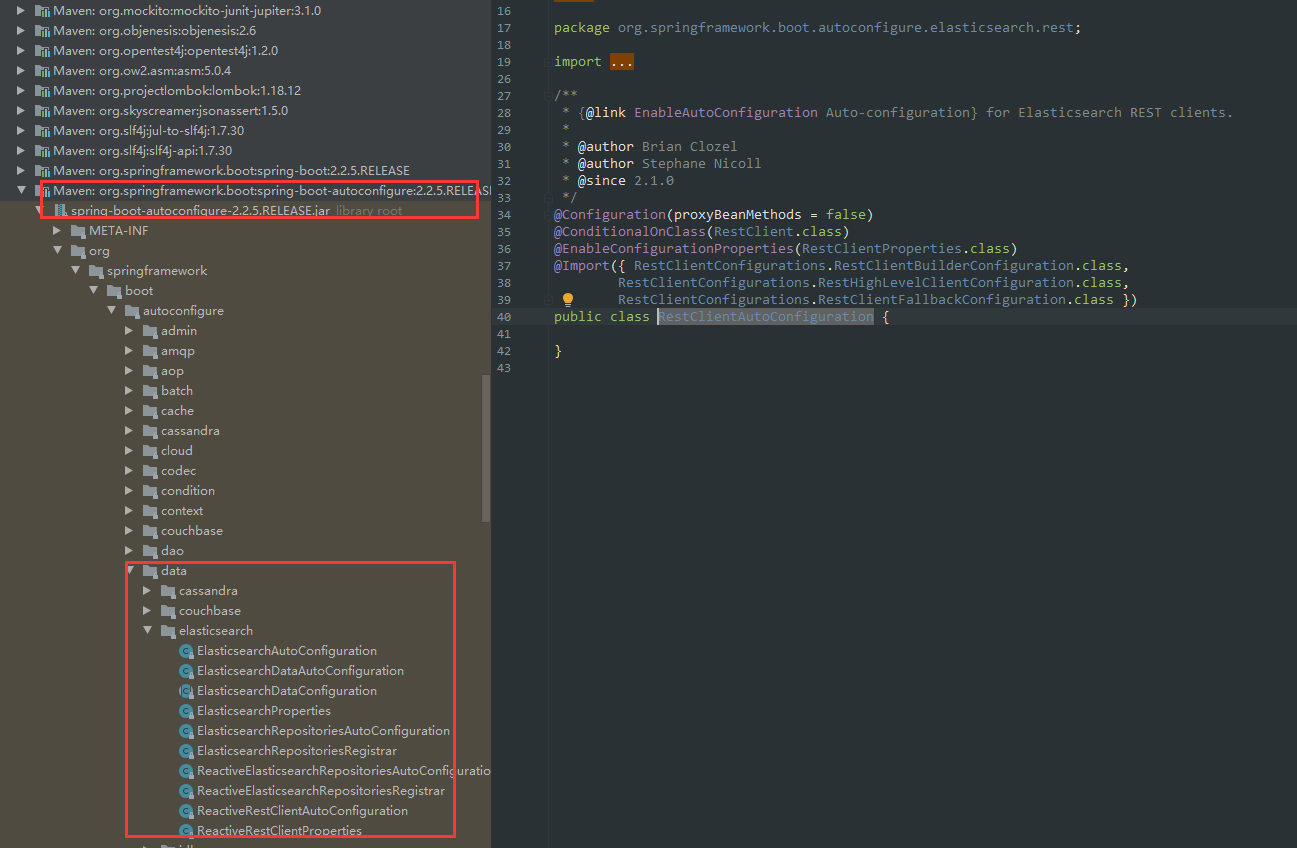Viewport: 1297px width, 848px height.
Task: Click the META-INF folder icon
Action: pos(78,231)
